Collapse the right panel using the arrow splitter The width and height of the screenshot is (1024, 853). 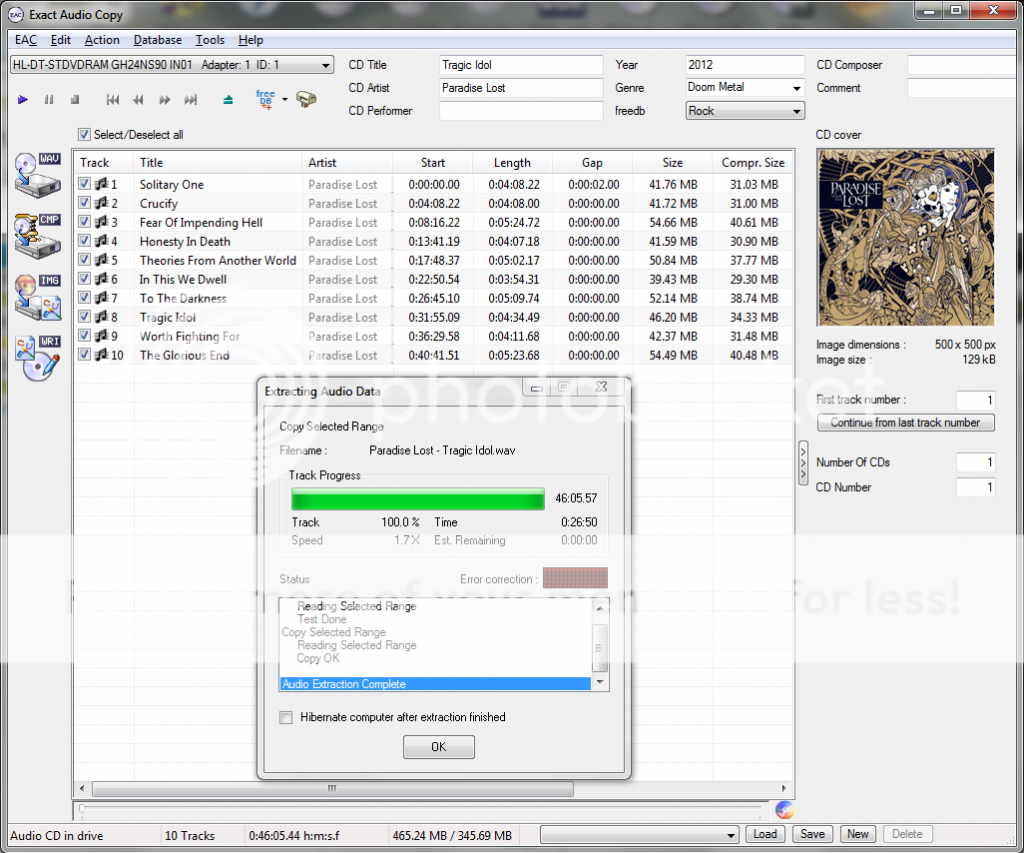(803, 463)
